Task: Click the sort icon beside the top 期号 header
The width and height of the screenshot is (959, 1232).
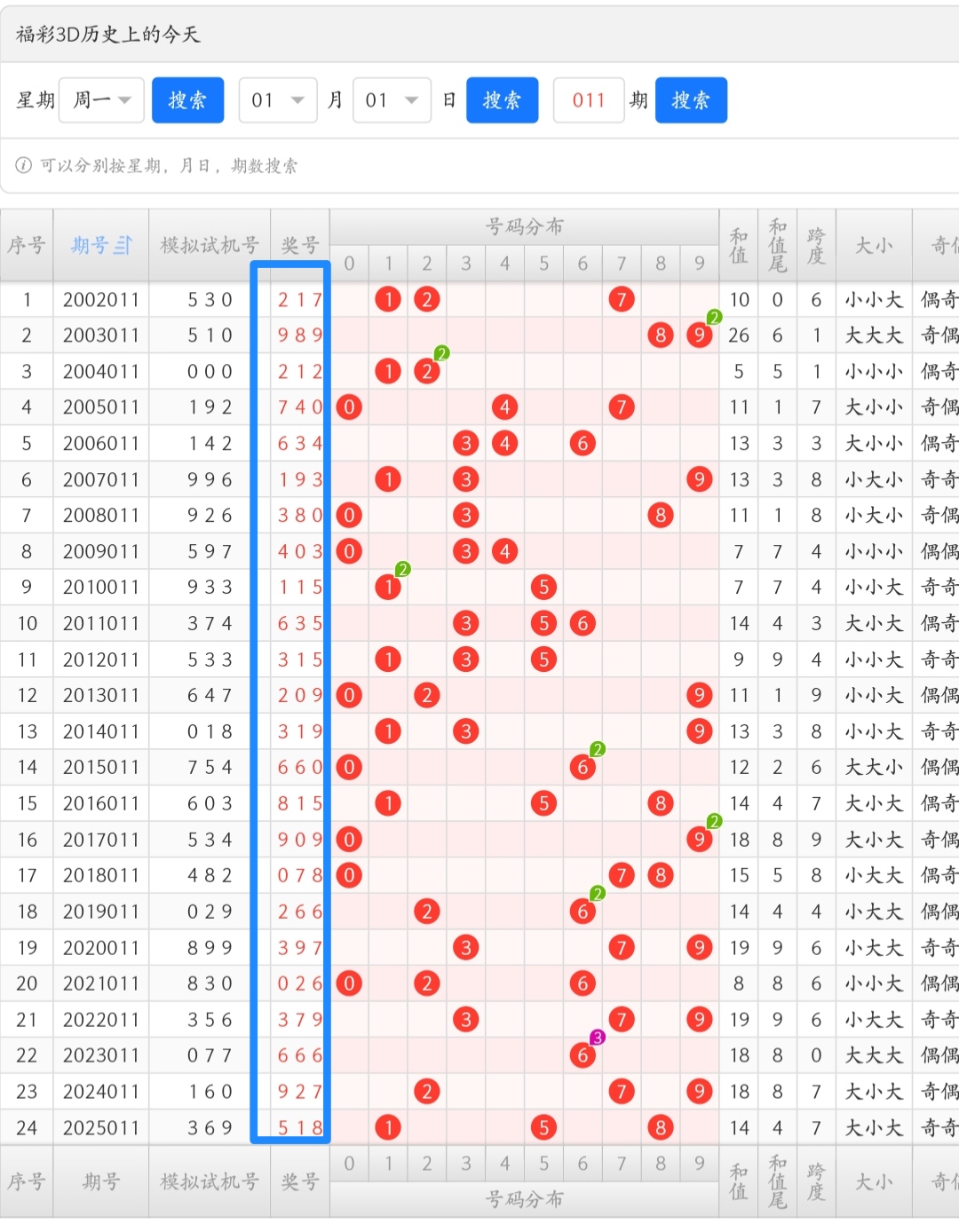Action: click(x=123, y=246)
